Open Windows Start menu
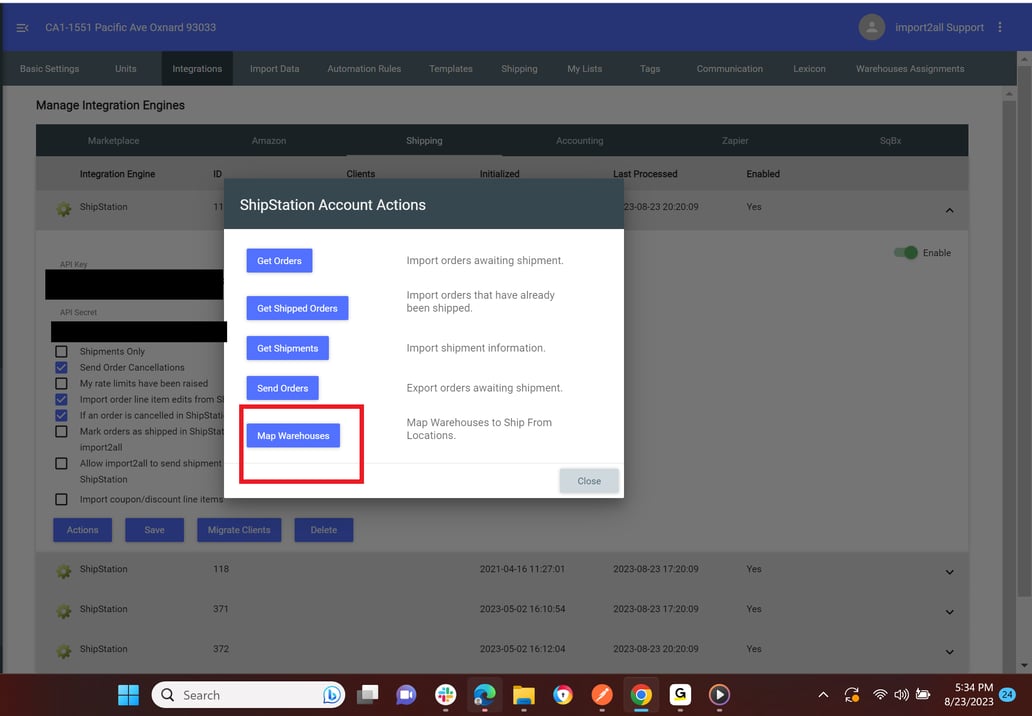 128,695
